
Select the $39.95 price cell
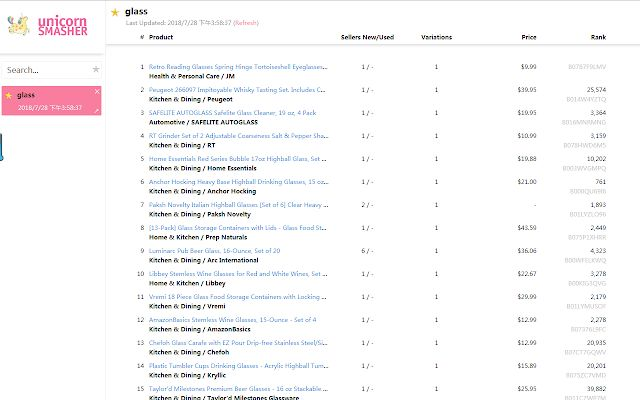coord(527,89)
